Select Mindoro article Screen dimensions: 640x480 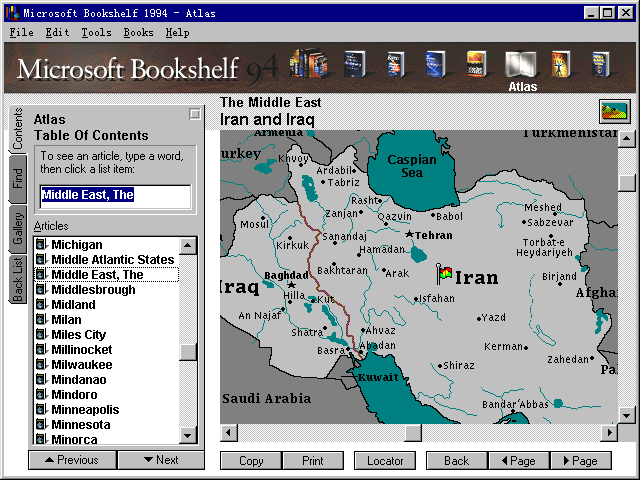coord(106,394)
